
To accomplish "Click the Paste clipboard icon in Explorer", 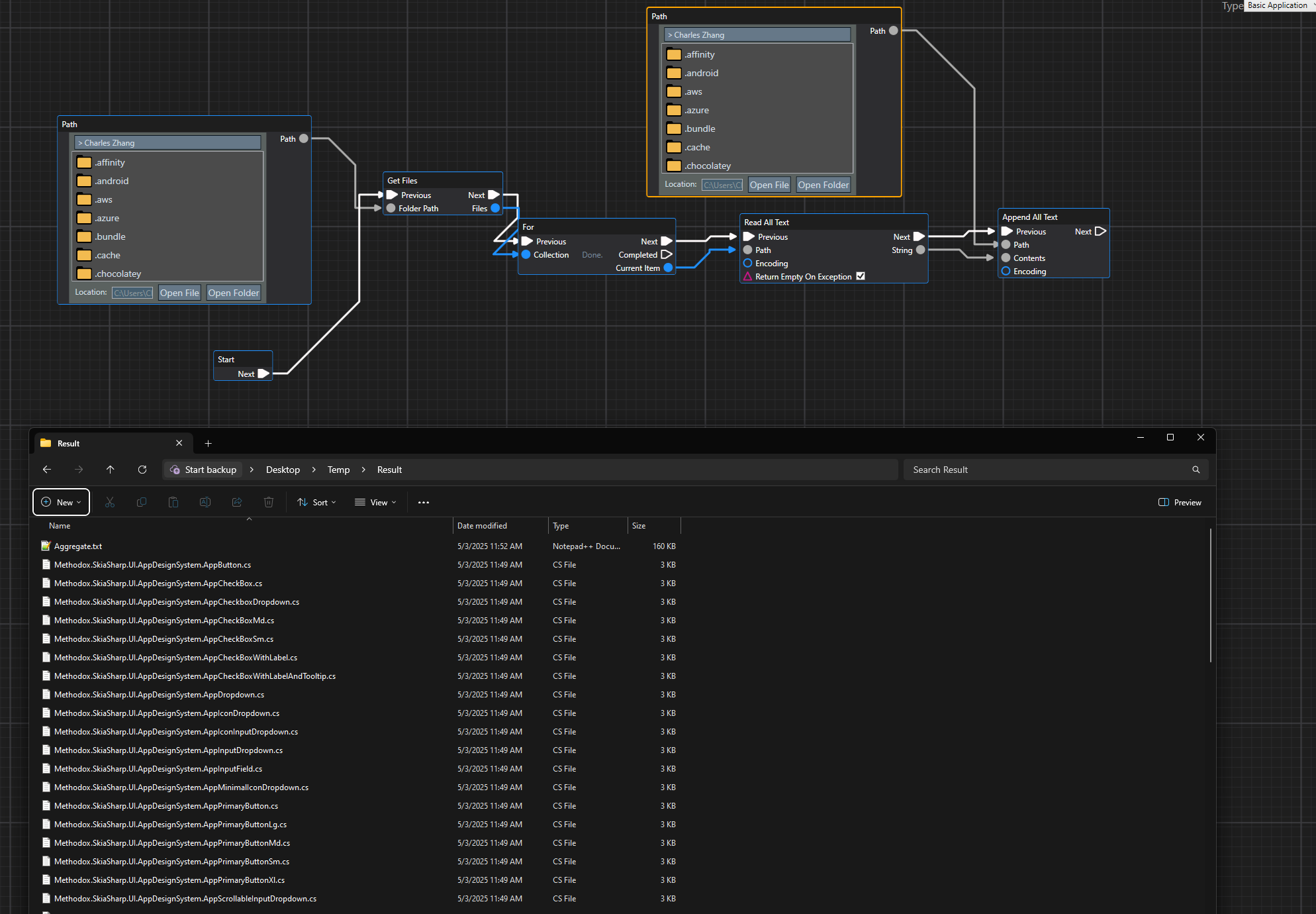I will tap(173, 503).
